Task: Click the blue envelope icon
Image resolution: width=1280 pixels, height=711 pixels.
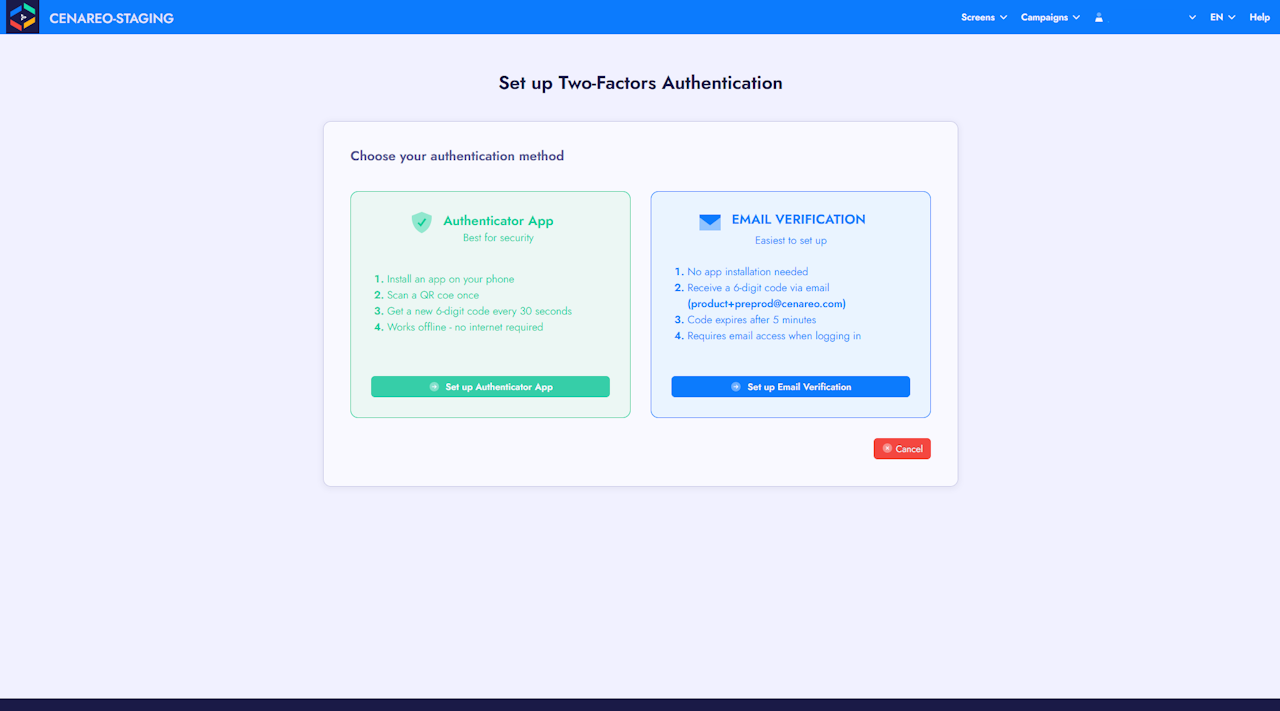Action: point(710,222)
